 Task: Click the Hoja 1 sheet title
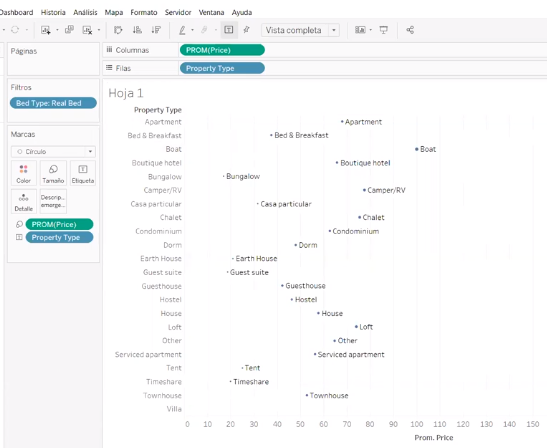click(126, 93)
